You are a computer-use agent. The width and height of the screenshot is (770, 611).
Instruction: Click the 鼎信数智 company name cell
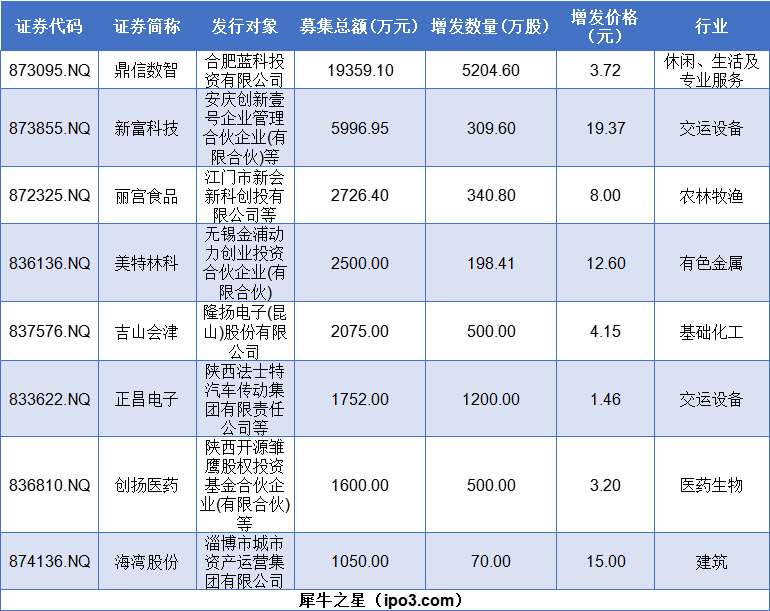(147, 71)
